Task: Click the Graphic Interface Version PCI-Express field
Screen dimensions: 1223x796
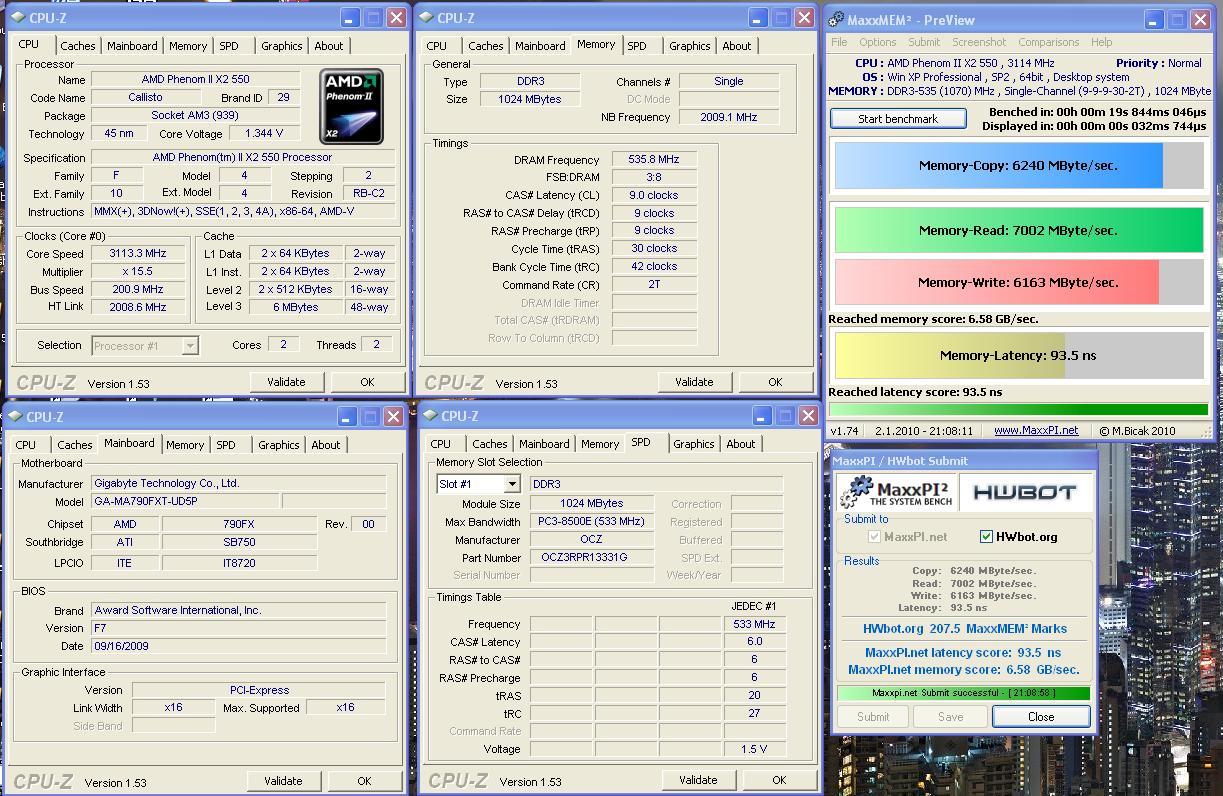Action: tap(258, 690)
